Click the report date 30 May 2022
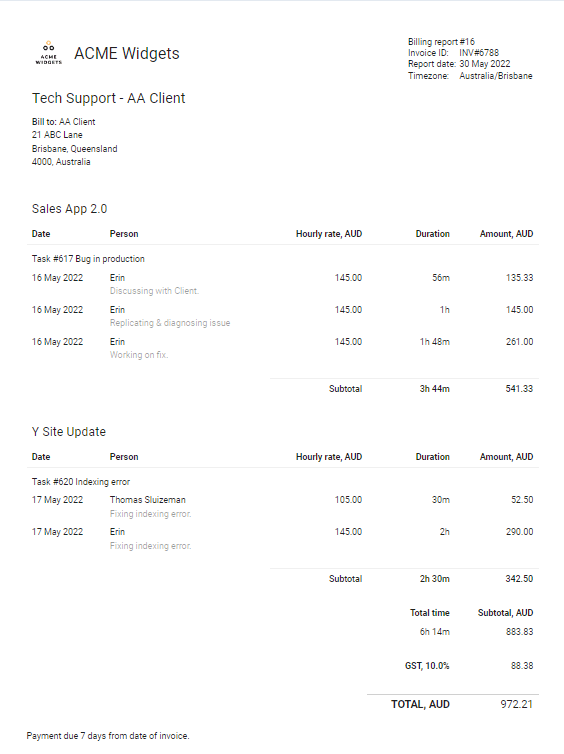The height and width of the screenshot is (754, 564). coord(485,64)
